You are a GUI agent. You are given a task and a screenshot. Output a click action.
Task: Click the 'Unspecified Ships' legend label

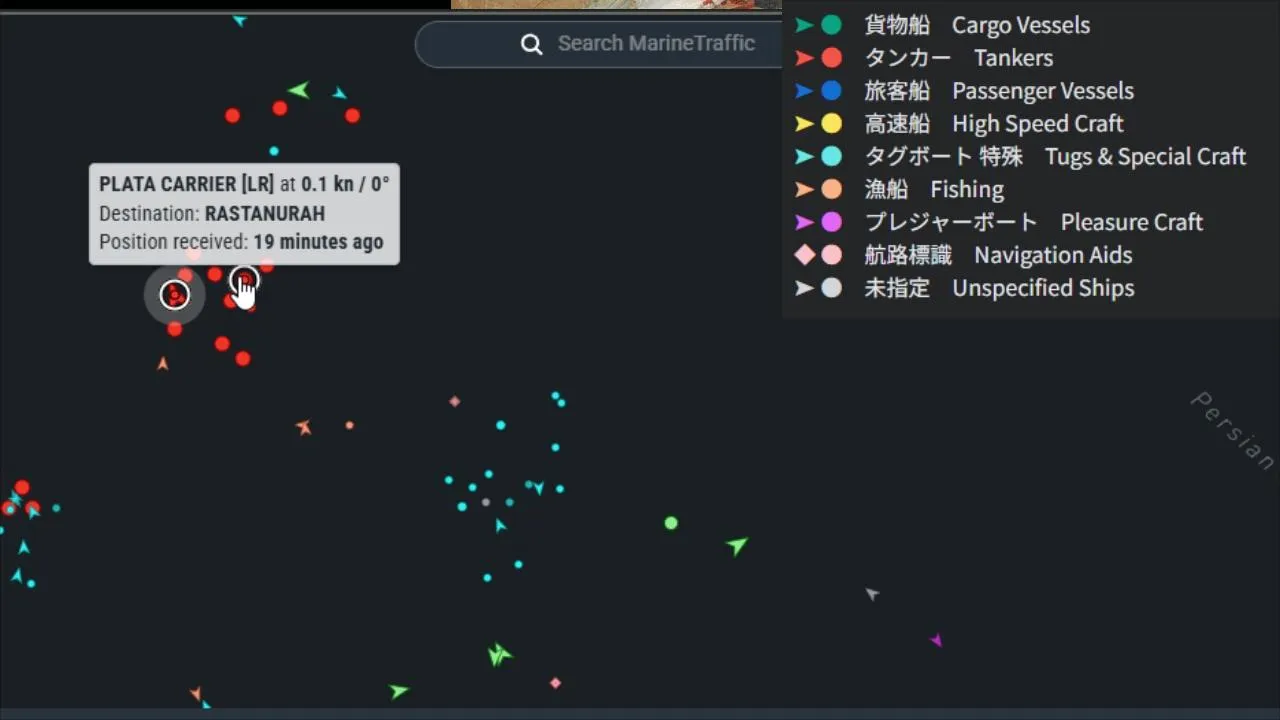pos(1043,288)
